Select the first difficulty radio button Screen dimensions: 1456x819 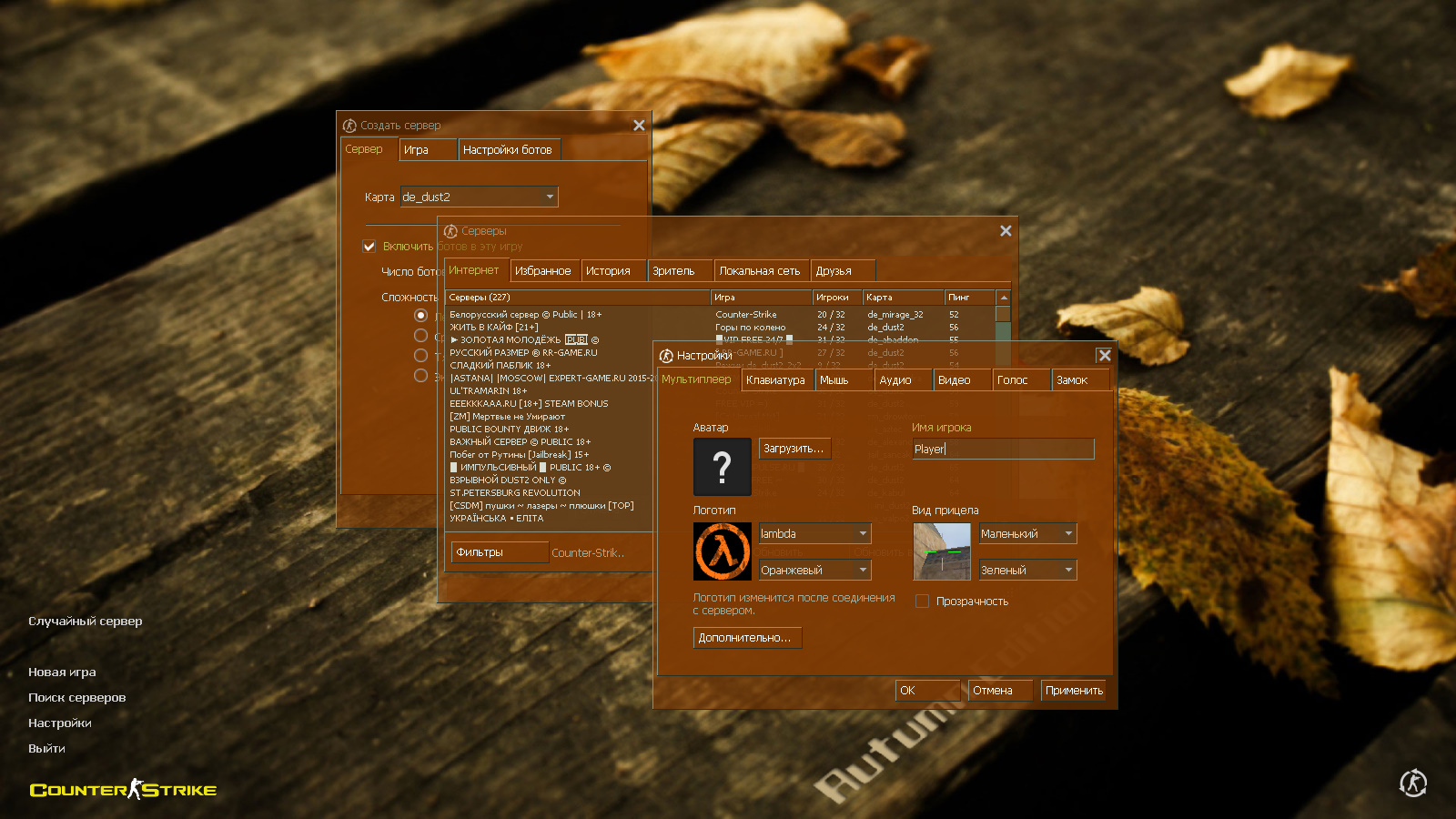pos(420,315)
